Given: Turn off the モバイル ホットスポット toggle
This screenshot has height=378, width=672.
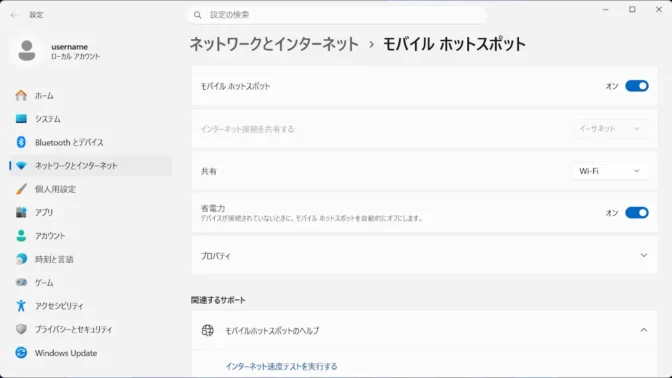Looking at the screenshot, I should click(636, 86).
